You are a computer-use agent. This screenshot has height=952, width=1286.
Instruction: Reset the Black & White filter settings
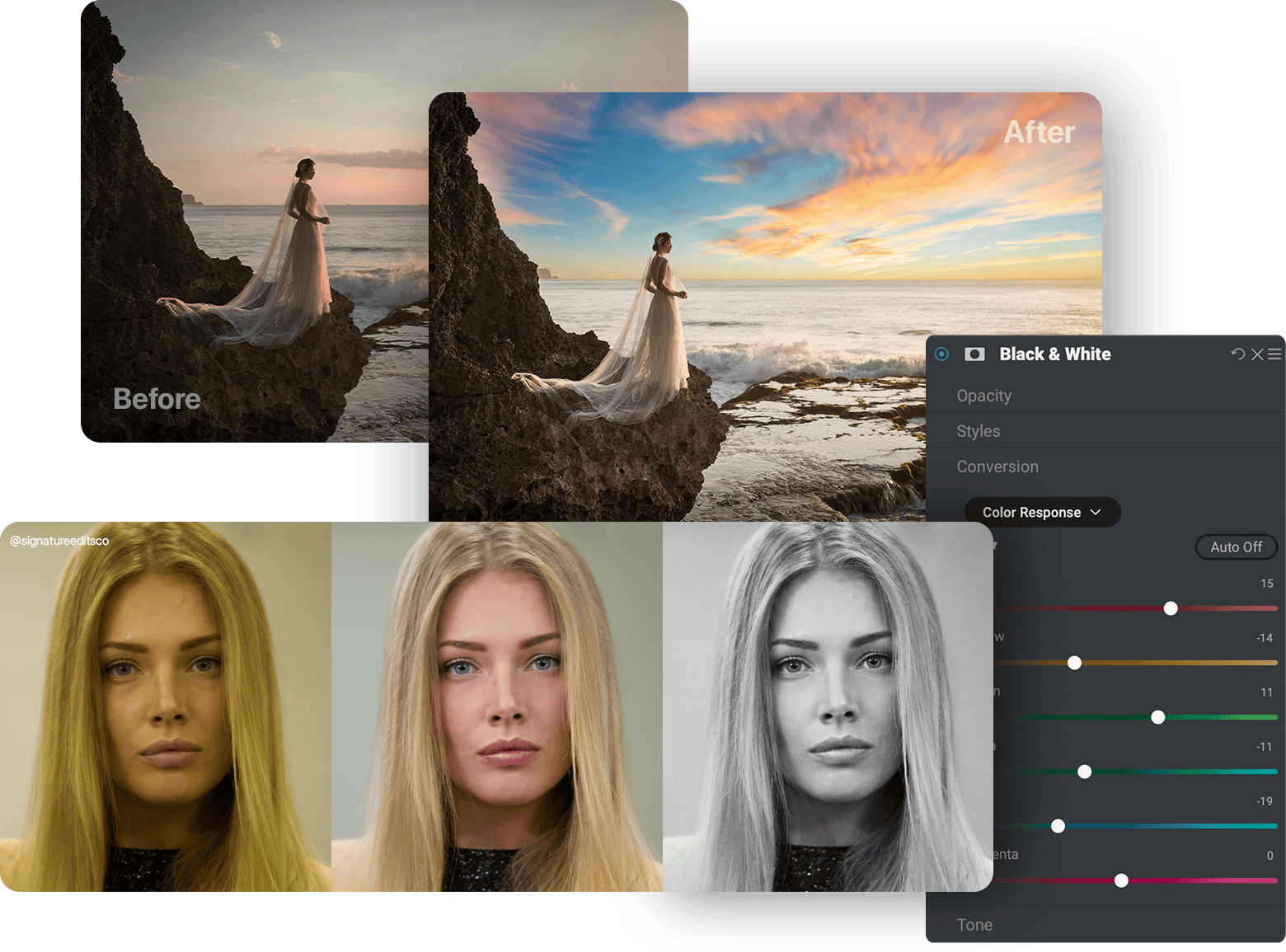pyautogui.click(x=1237, y=354)
